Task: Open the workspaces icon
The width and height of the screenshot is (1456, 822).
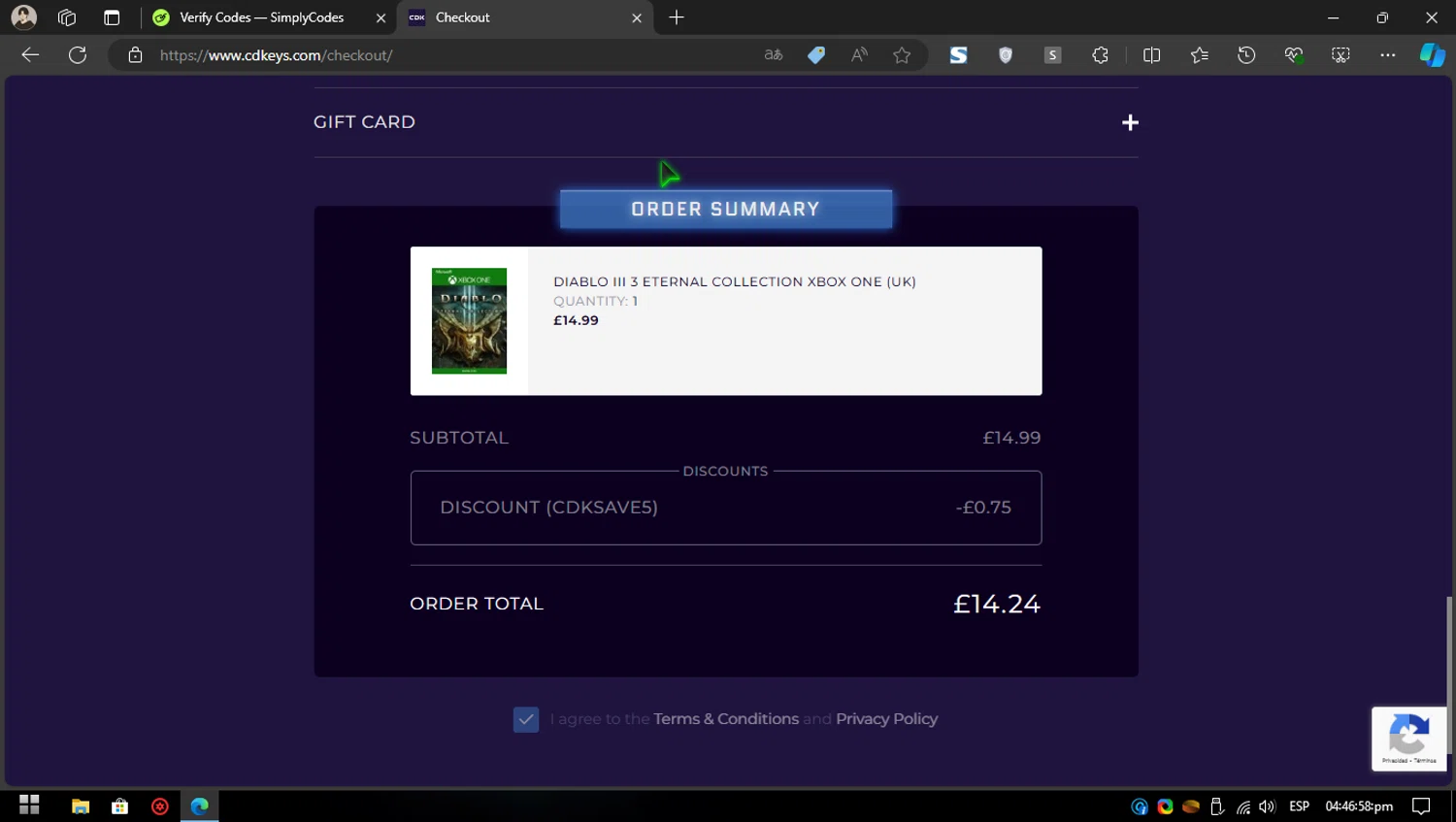Action: point(67,17)
